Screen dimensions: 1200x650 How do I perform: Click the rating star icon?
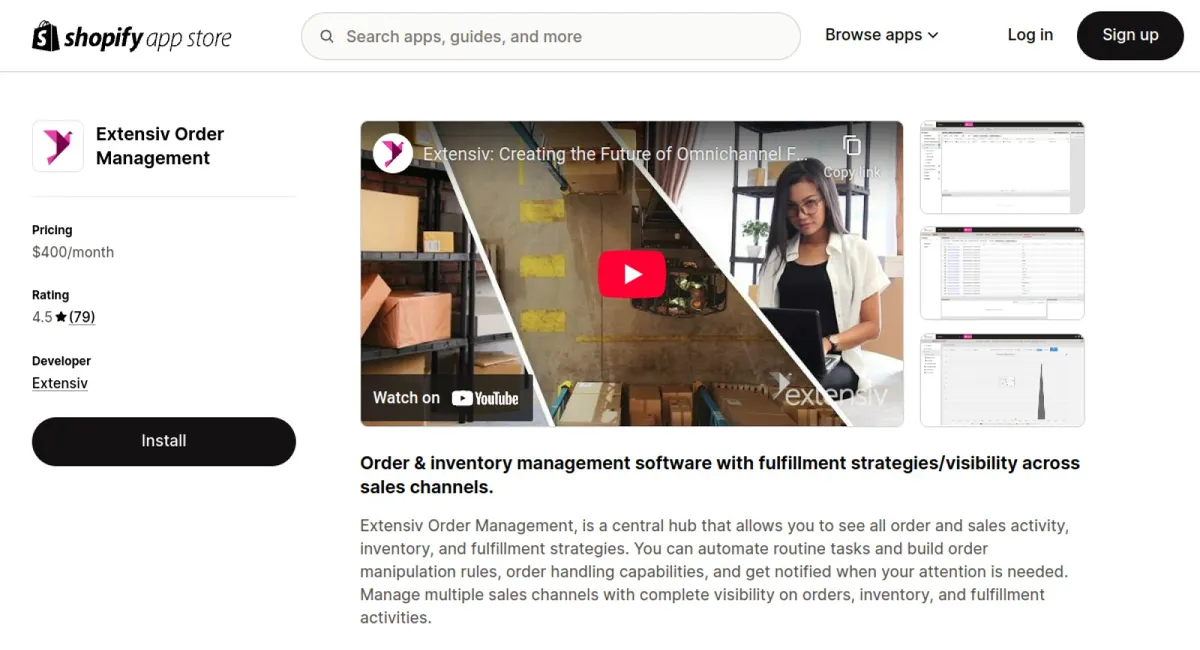(x=61, y=317)
